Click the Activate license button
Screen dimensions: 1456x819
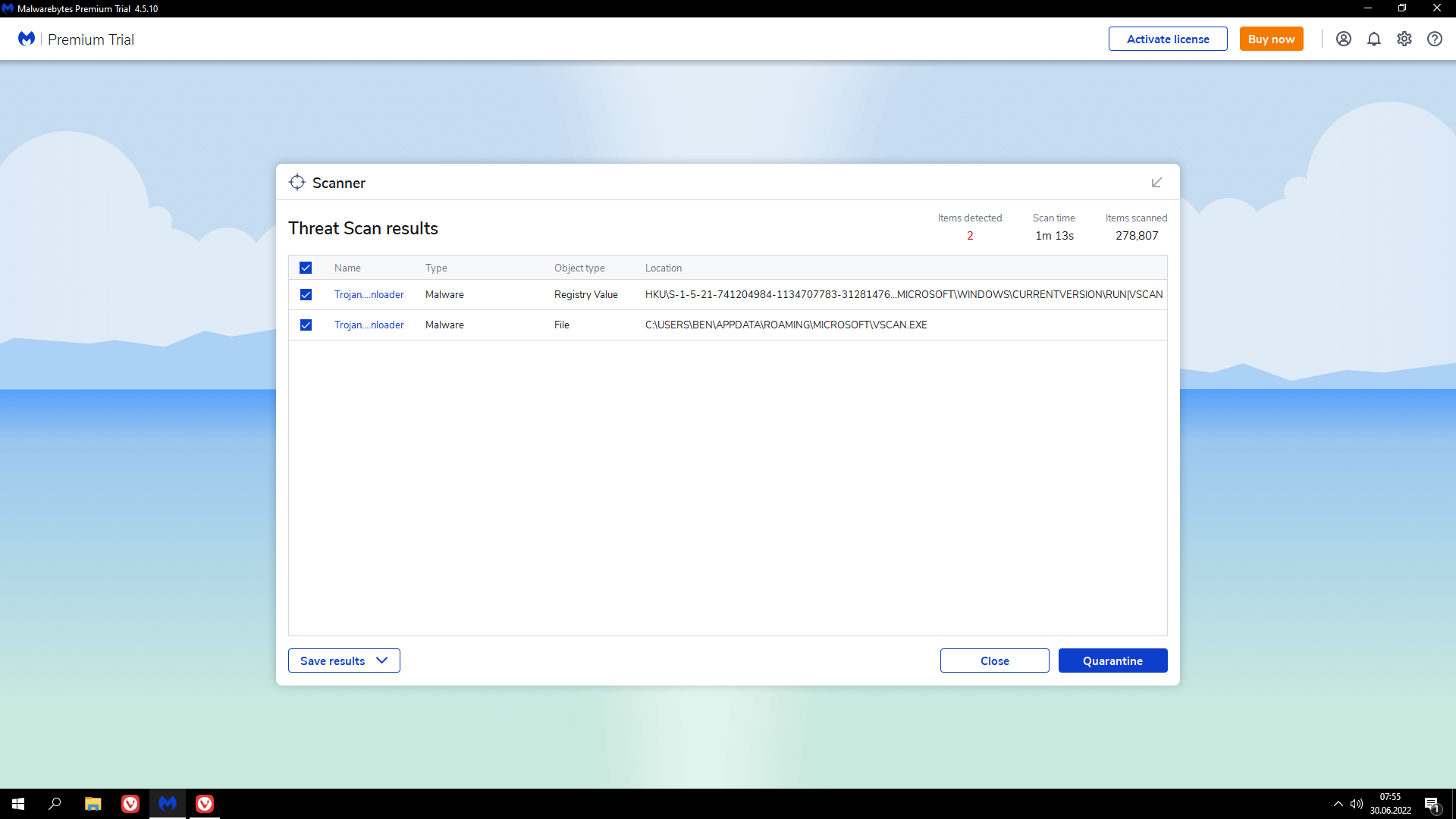click(1167, 39)
